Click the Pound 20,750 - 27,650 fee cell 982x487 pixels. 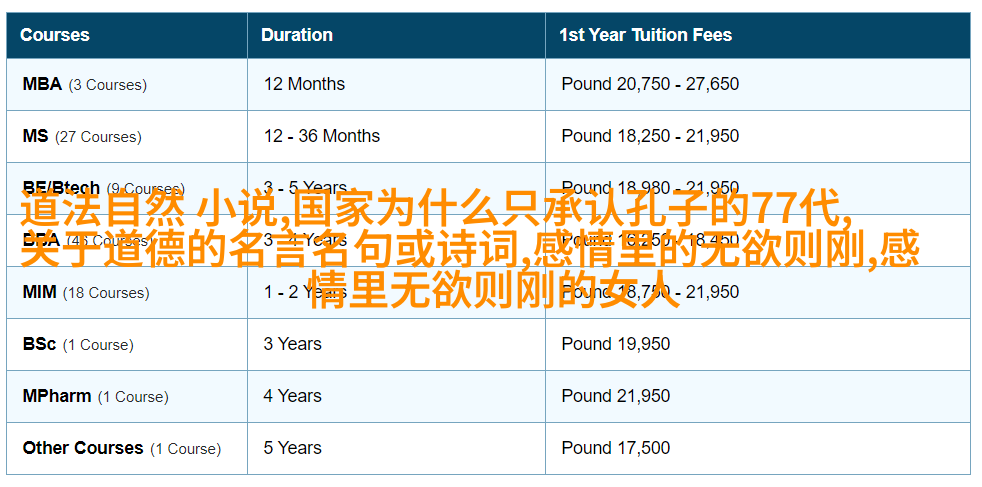click(x=650, y=84)
